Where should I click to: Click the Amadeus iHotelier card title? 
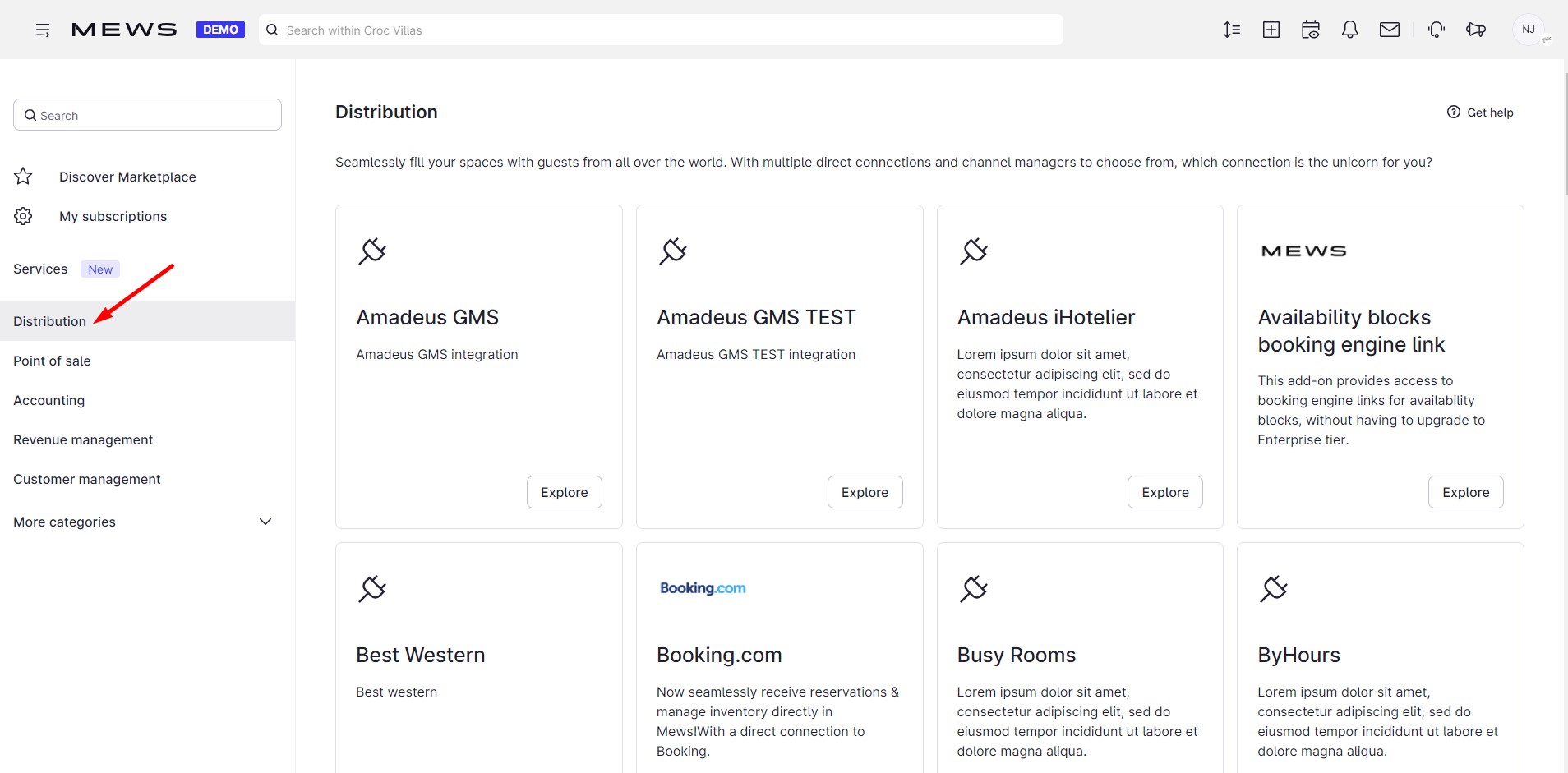click(1046, 317)
